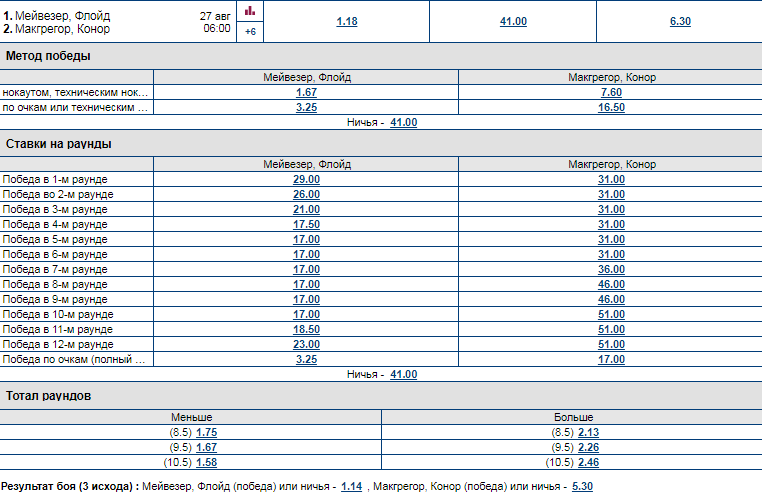Viewport: 762px width, 497px height.
Task: Bet McGregor wins round 7 at 36.00
Action: click(x=611, y=270)
